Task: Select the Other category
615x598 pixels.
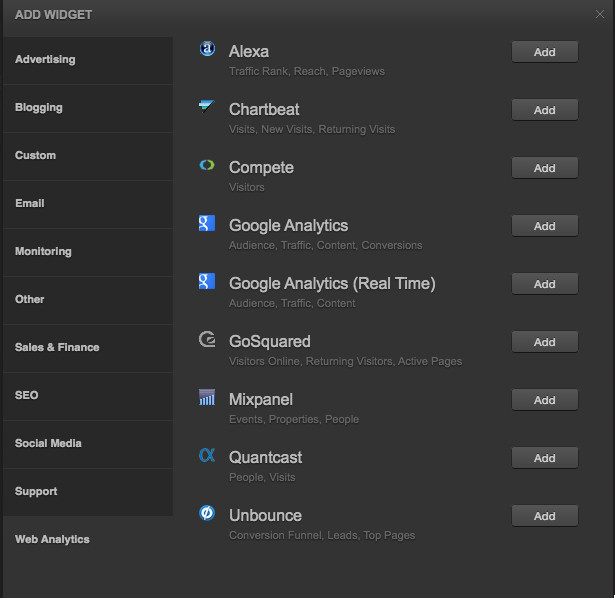Action: (88, 300)
